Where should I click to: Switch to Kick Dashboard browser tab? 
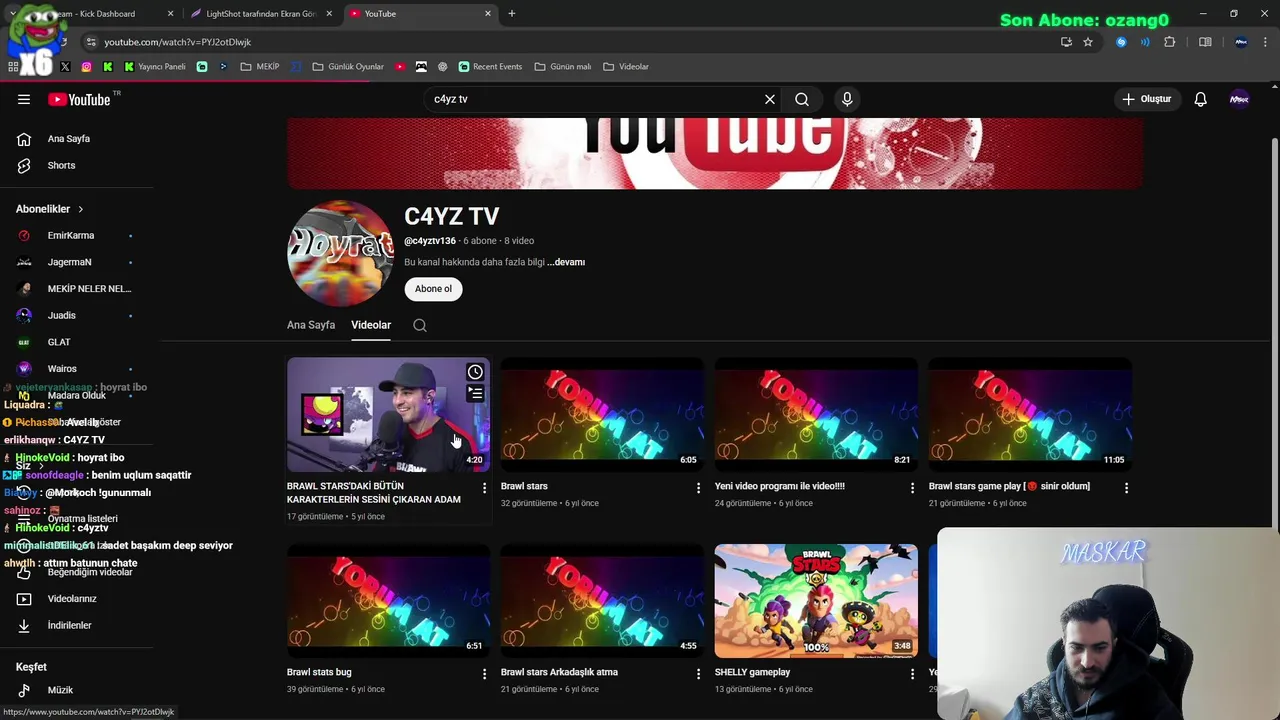pyautogui.click(x=98, y=14)
